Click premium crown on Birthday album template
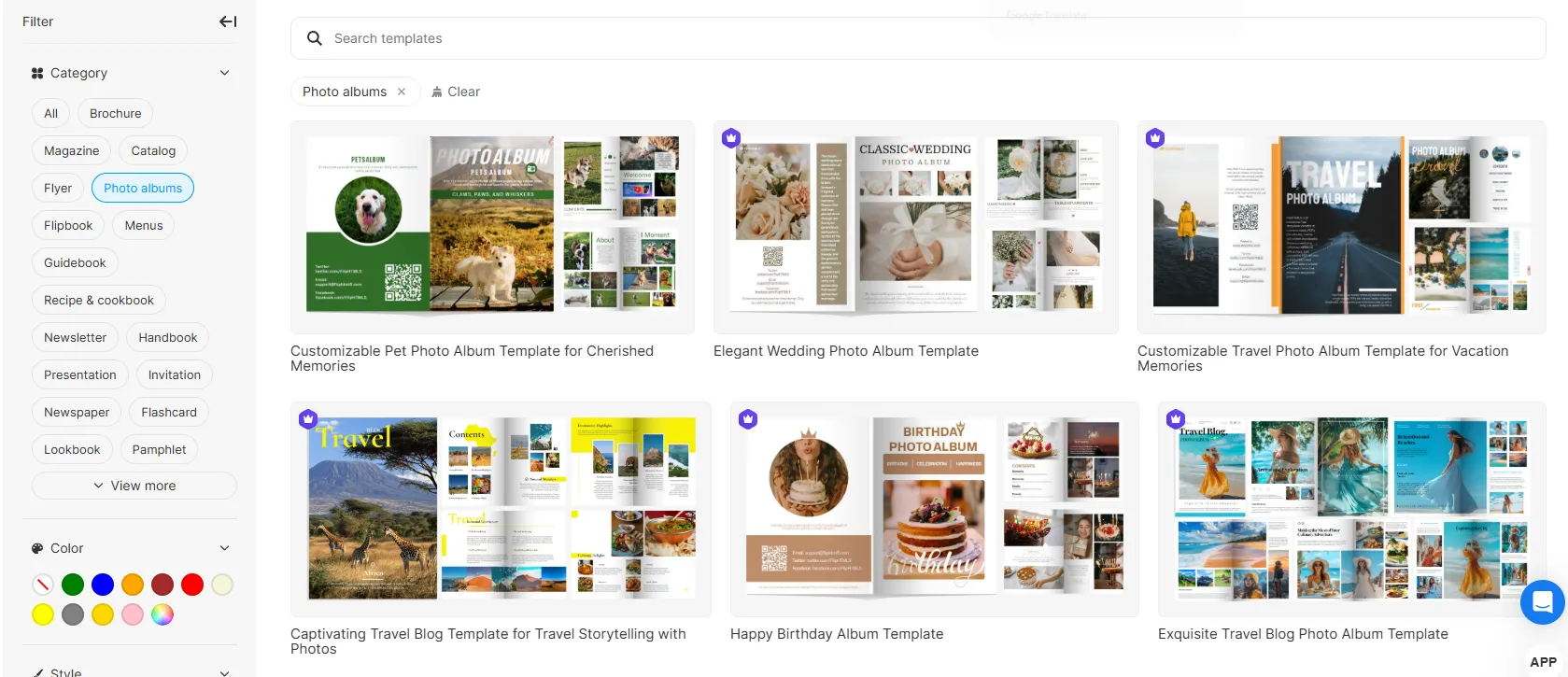Screen dimensions: 1568x677 [x=748, y=419]
